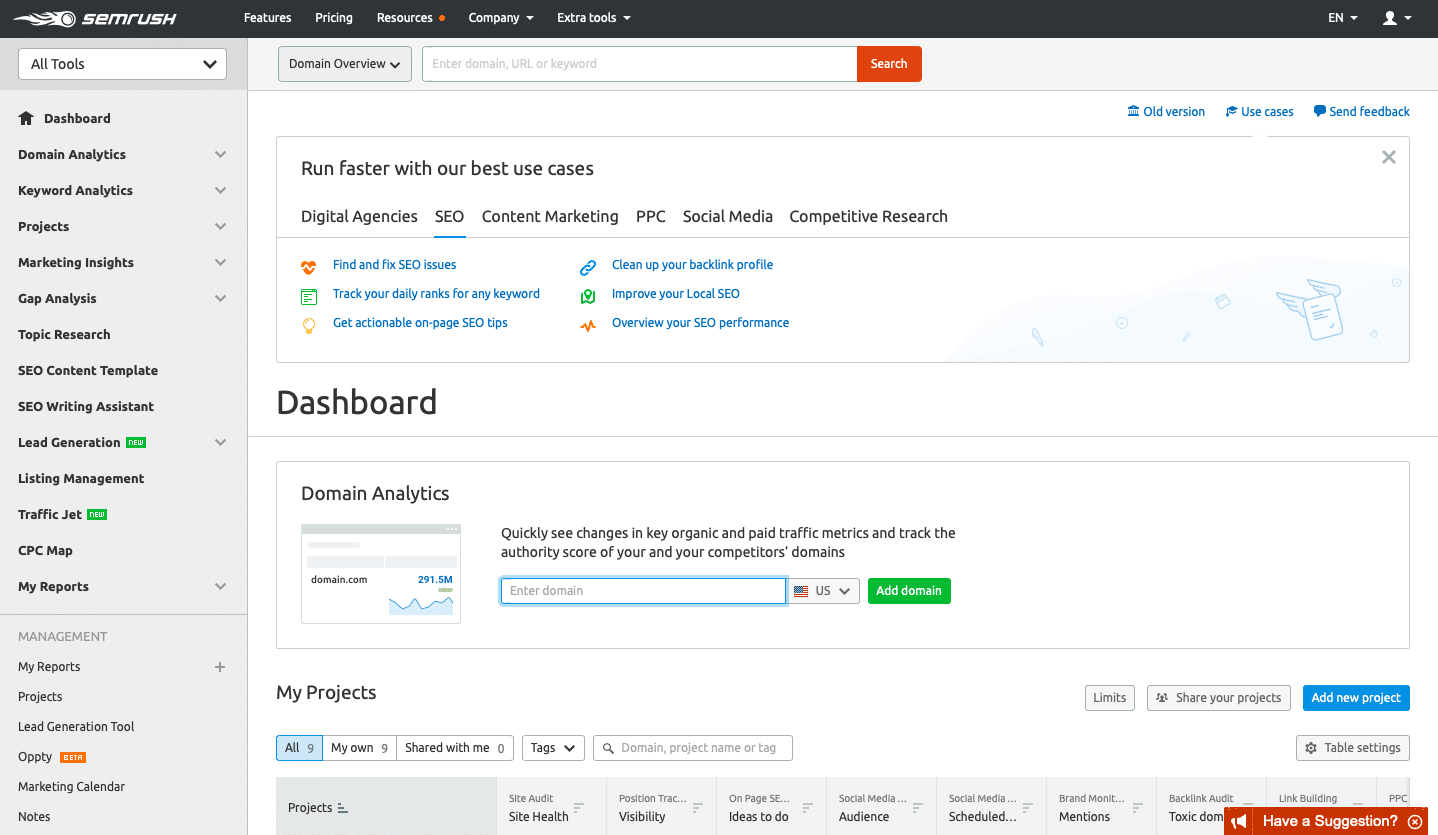Click the people icon in Share your projects
The height and width of the screenshot is (835, 1438).
tap(1162, 698)
